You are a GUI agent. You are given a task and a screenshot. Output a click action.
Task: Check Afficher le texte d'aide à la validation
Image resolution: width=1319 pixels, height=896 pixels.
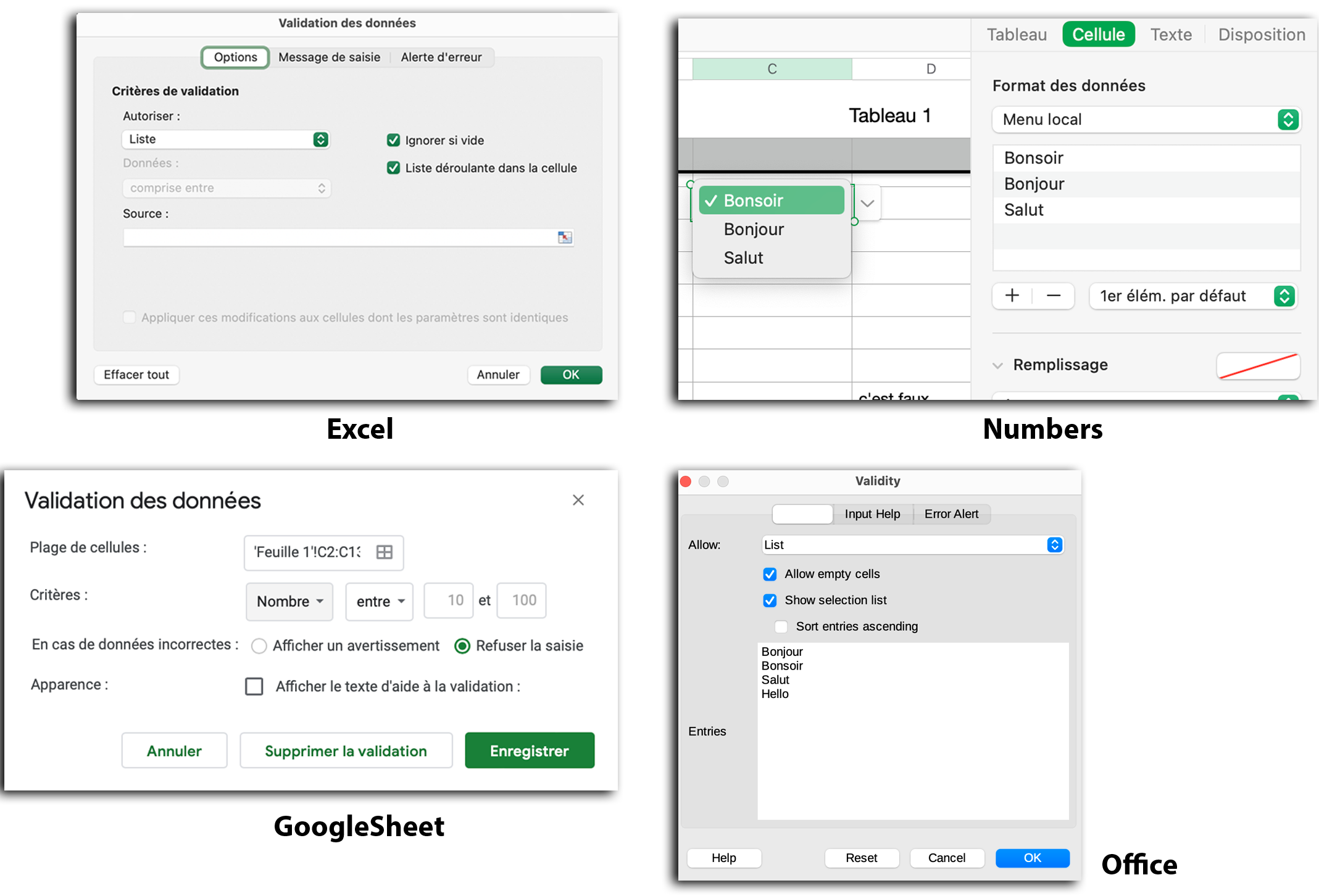click(x=254, y=686)
